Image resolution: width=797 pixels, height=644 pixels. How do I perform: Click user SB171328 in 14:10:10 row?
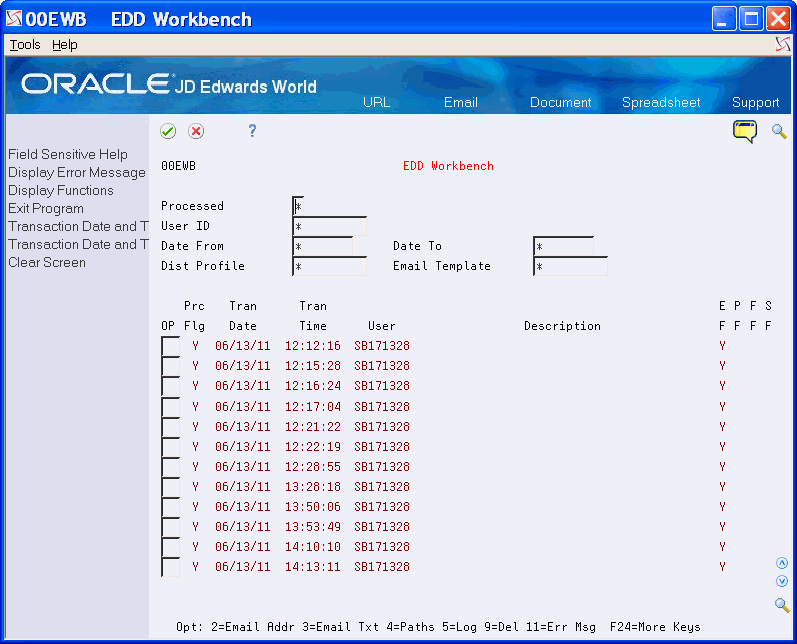(382, 546)
